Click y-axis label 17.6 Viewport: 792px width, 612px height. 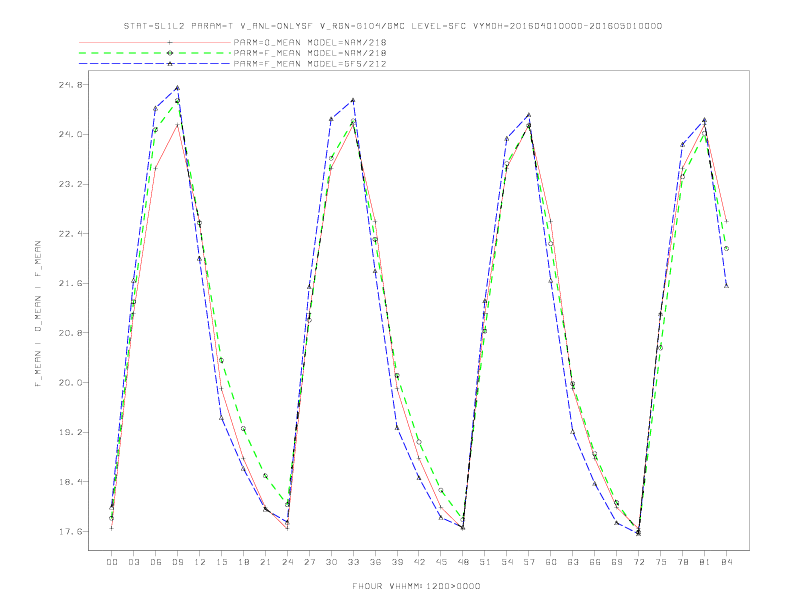coord(70,531)
